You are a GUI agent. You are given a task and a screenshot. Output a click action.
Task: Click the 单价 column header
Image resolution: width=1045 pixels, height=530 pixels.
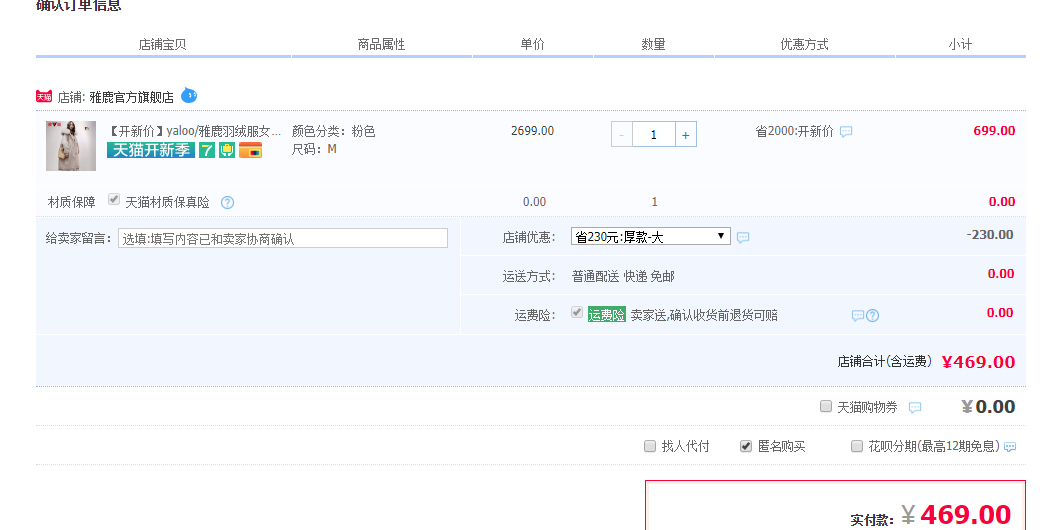pyautogui.click(x=532, y=45)
